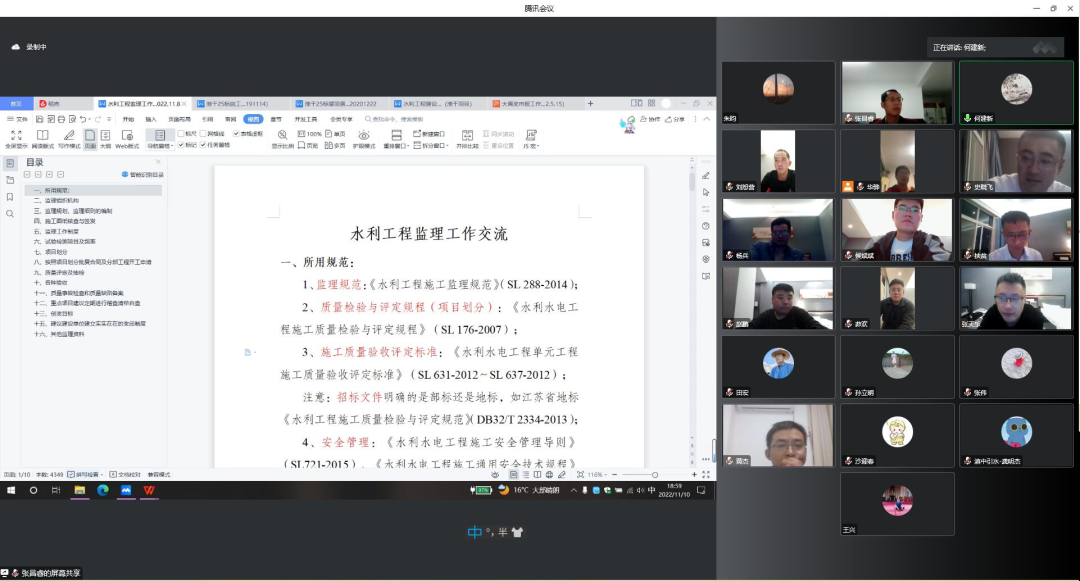The width and height of the screenshot is (1080, 581).
Task: Click the 全屏显示 fullscreen icon
Action: (x=15, y=135)
